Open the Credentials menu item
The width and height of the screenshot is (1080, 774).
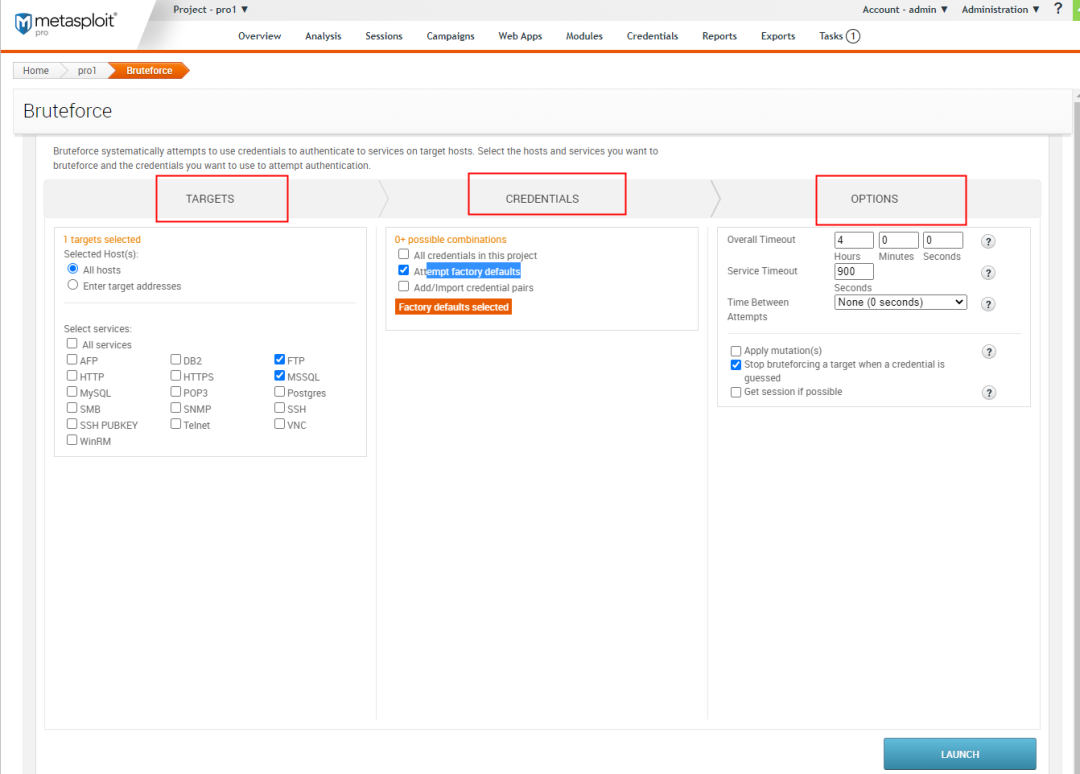click(x=652, y=36)
